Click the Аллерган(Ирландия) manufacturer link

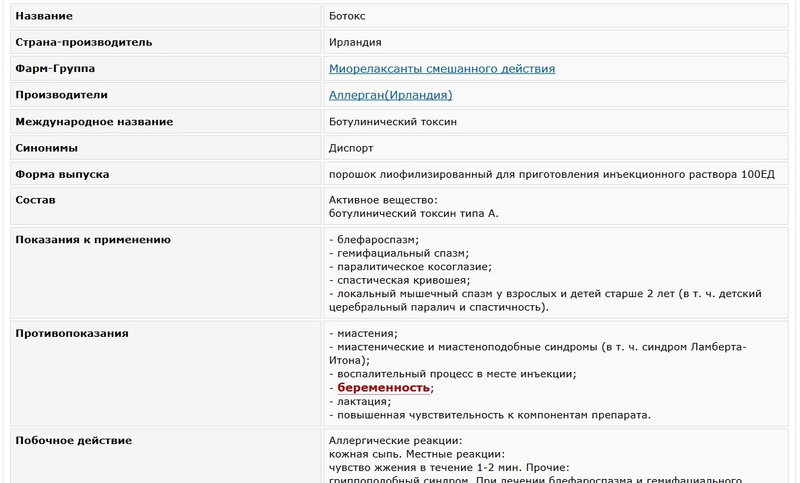[391, 95]
